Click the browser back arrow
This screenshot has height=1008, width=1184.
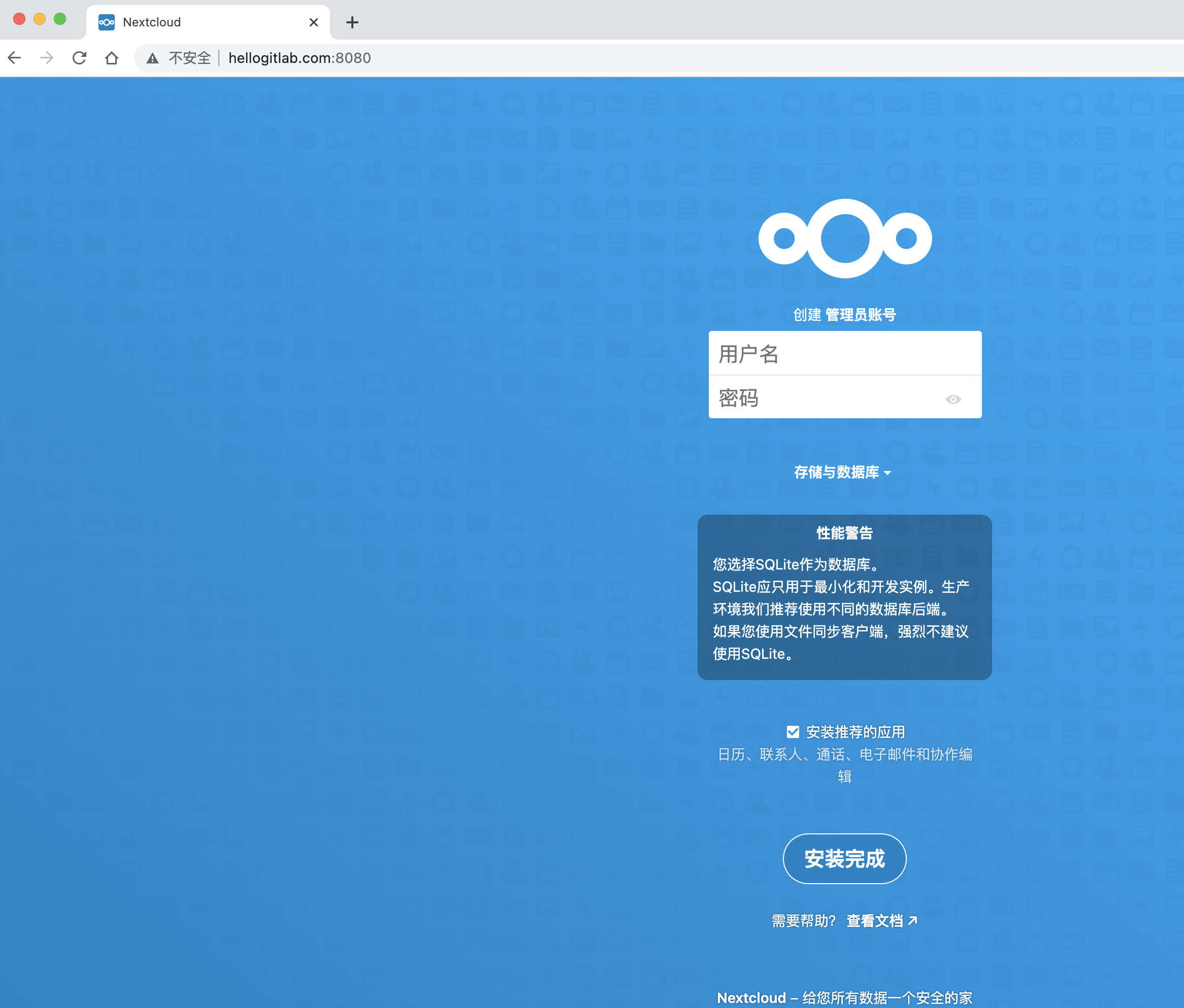click(15, 58)
